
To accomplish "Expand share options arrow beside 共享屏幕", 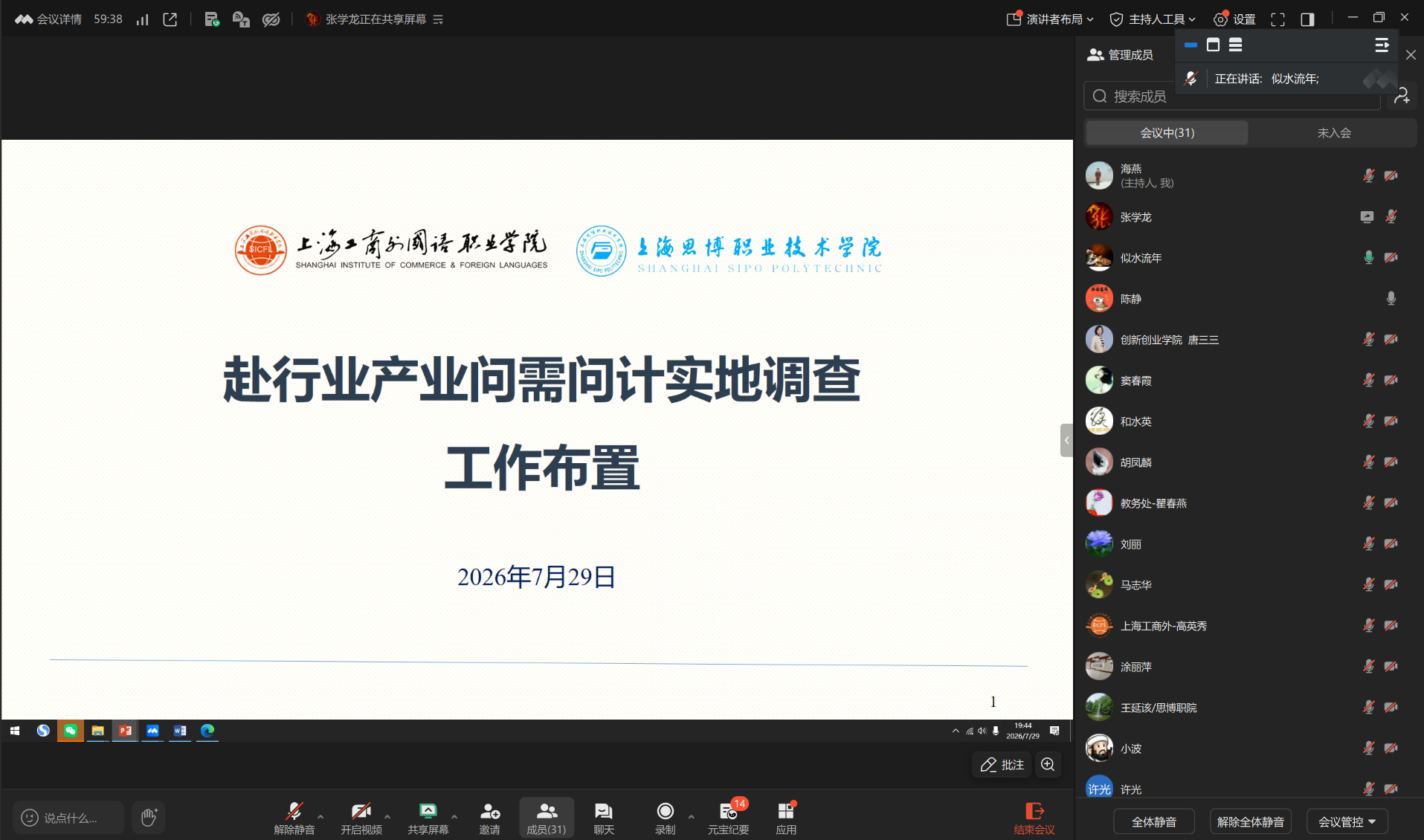I will pyautogui.click(x=454, y=816).
